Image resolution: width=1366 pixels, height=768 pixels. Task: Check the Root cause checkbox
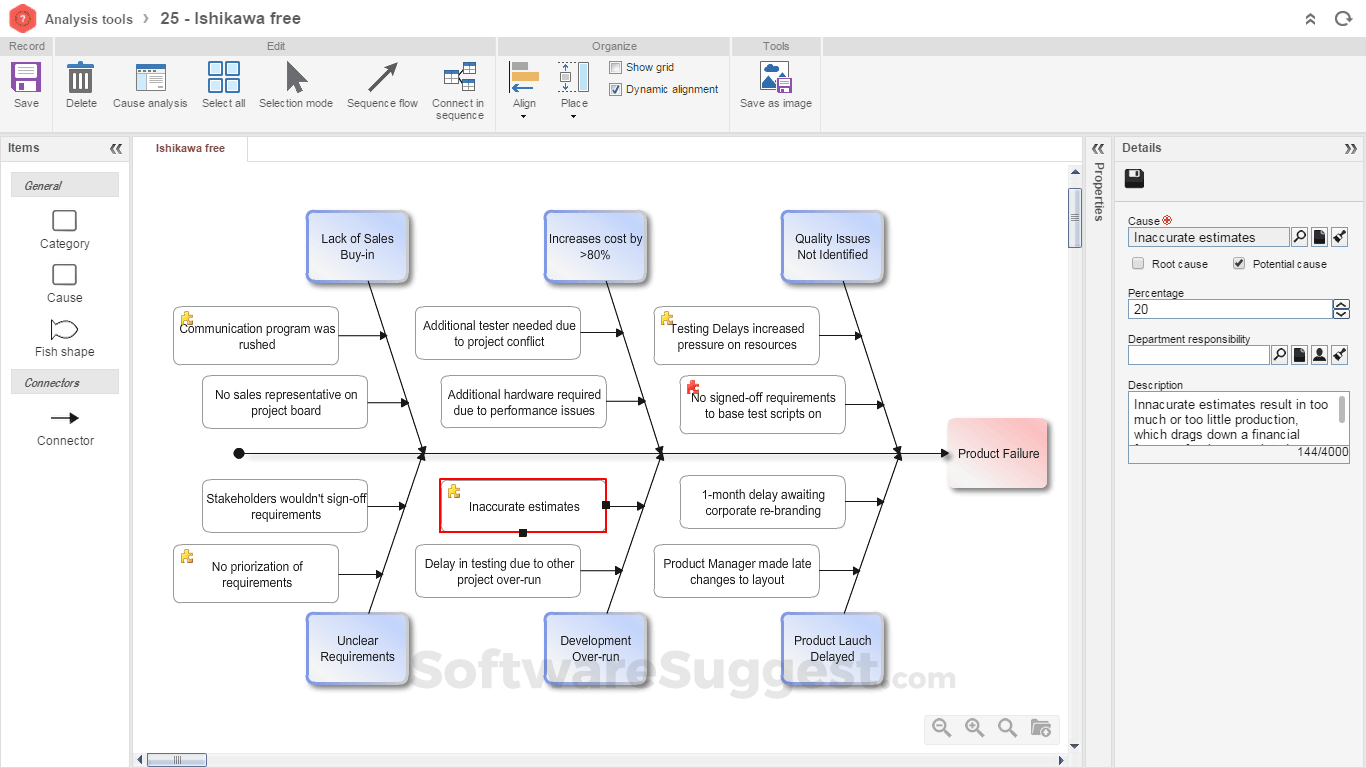(1138, 264)
